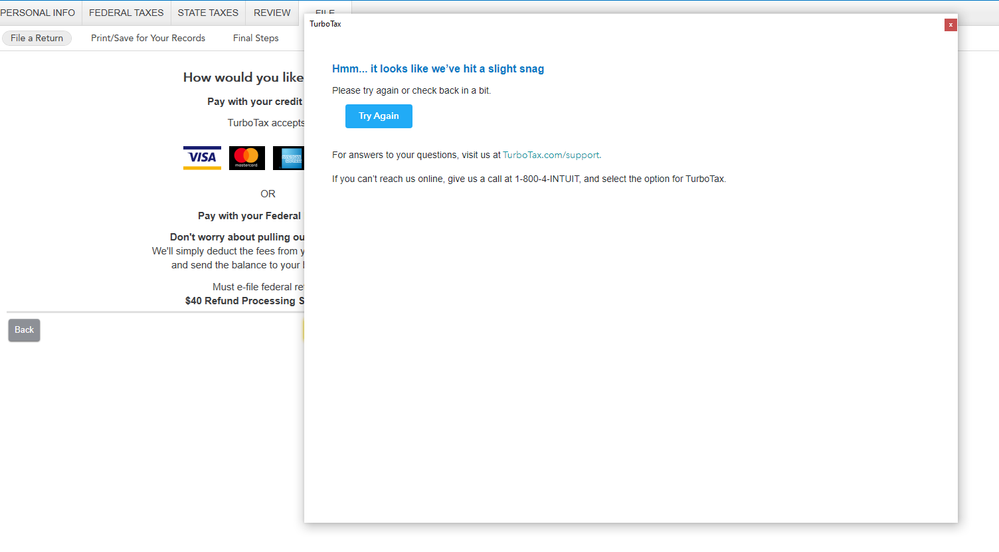Click the 'Must e-file federal' note
This screenshot has height=552, width=999.
pyautogui.click(x=258, y=287)
